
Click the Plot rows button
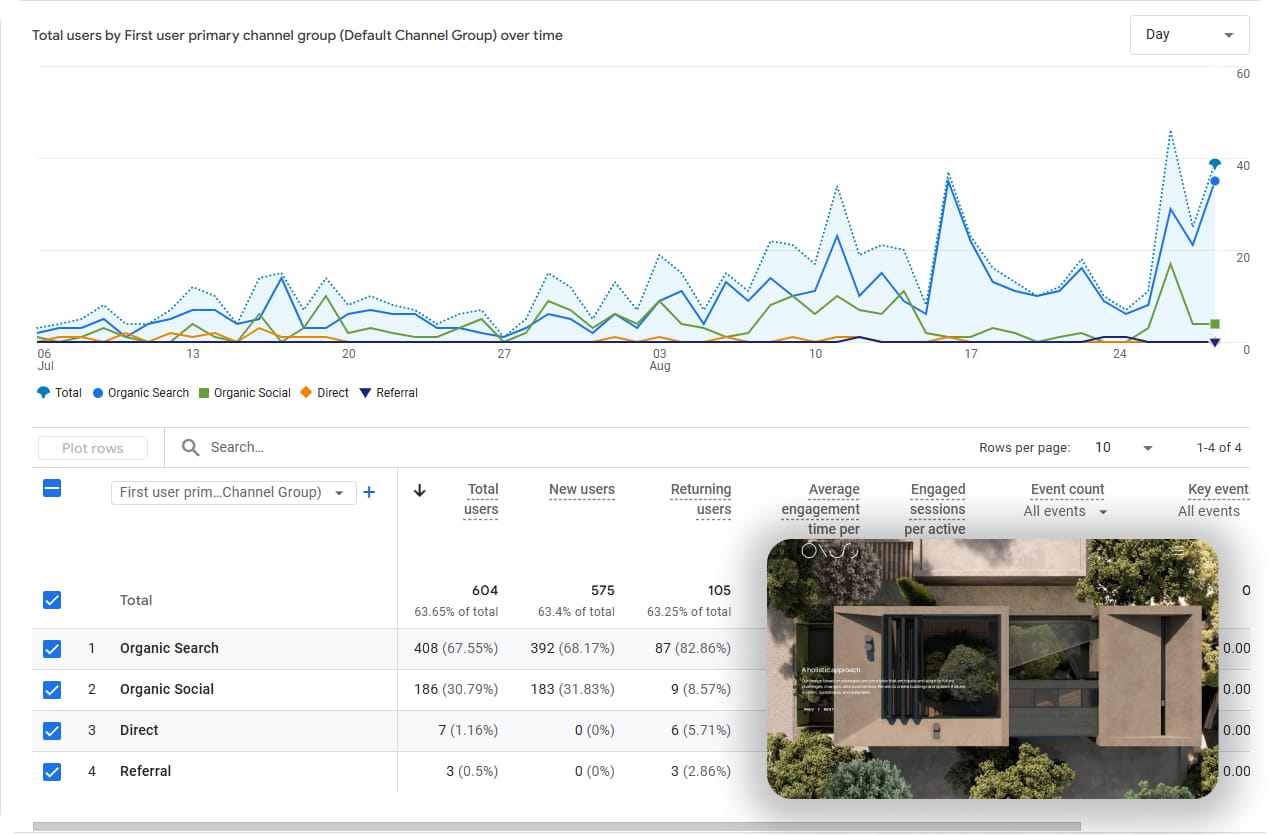tap(93, 448)
